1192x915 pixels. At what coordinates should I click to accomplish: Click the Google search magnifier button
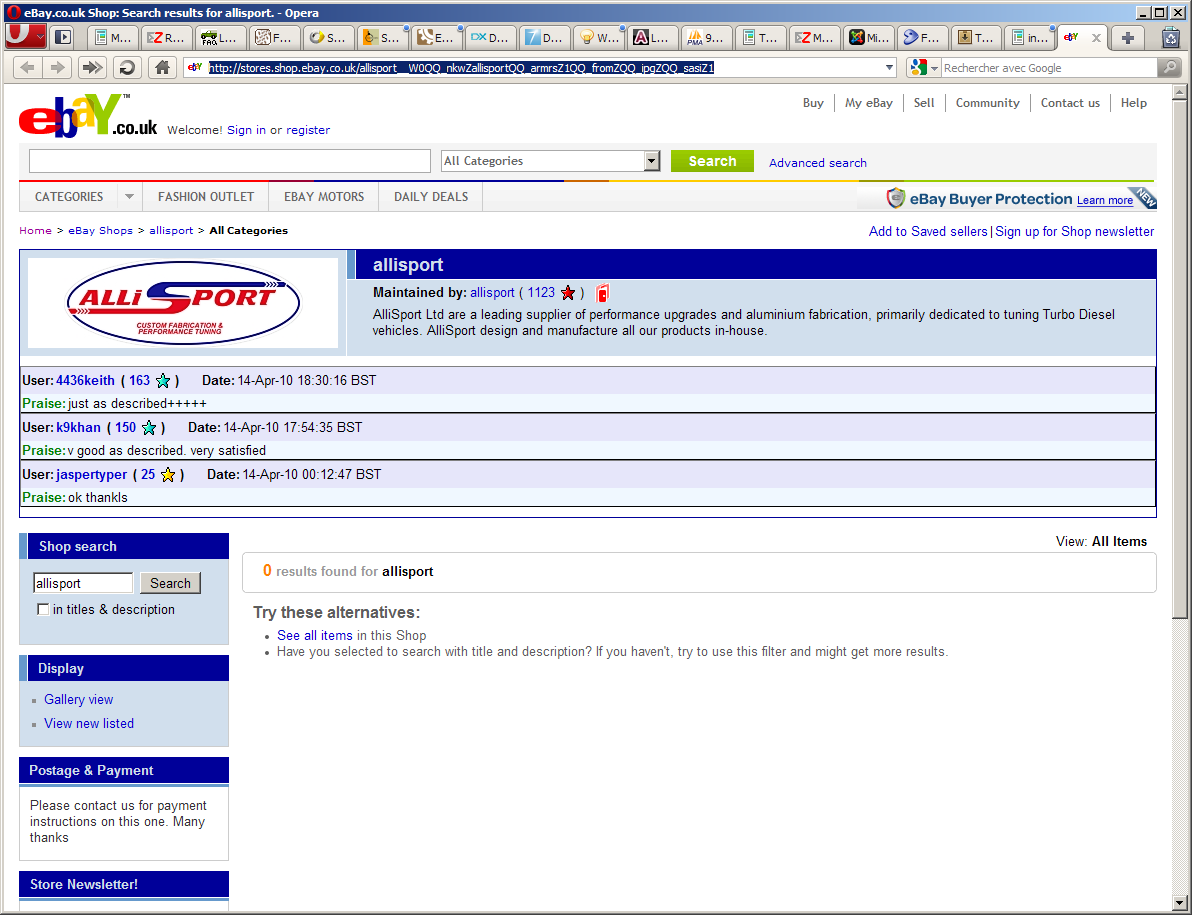1169,68
